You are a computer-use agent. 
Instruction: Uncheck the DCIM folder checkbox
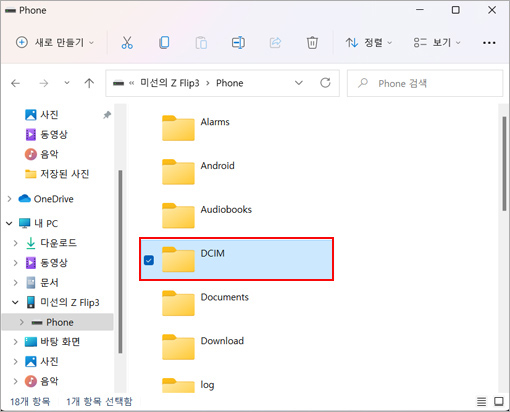[x=149, y=260]
